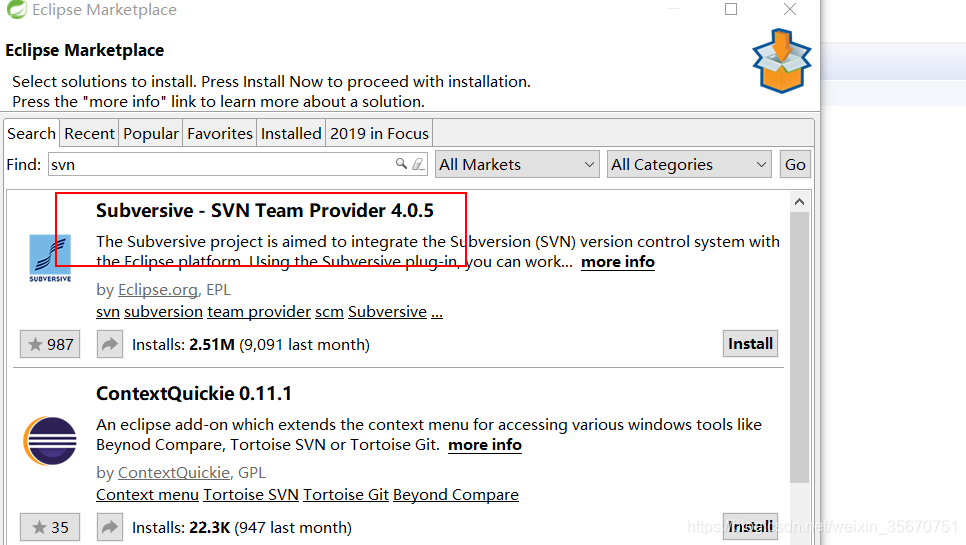
Task: Open the ContextQuickie author link
Action: tap(174, 472)
